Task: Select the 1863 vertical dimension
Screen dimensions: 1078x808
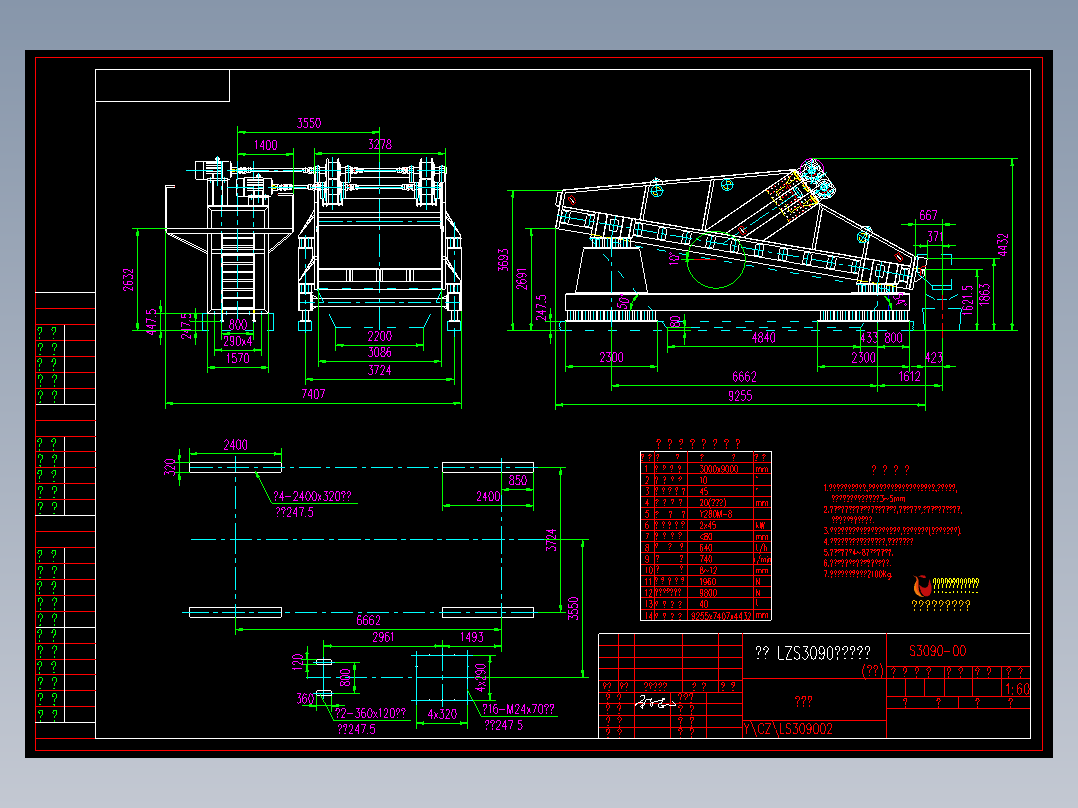Action: point(984,294)
